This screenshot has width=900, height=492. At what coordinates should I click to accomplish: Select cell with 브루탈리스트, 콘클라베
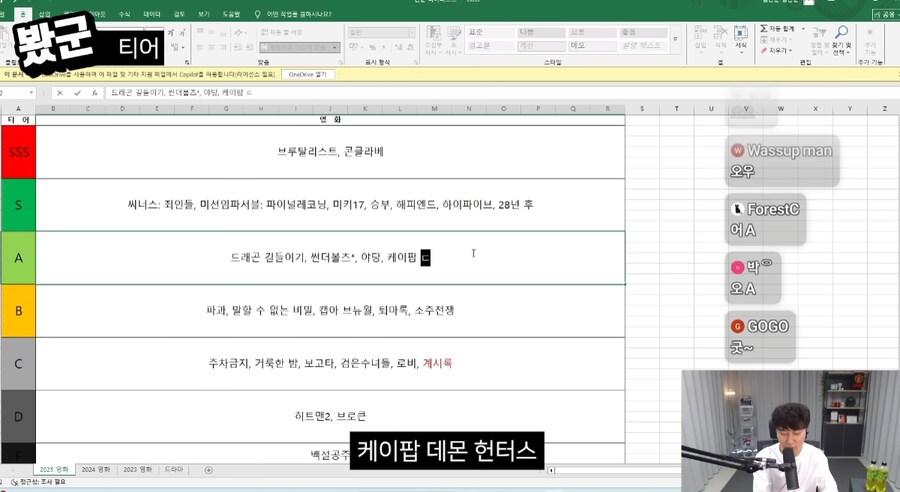[330, 152]
